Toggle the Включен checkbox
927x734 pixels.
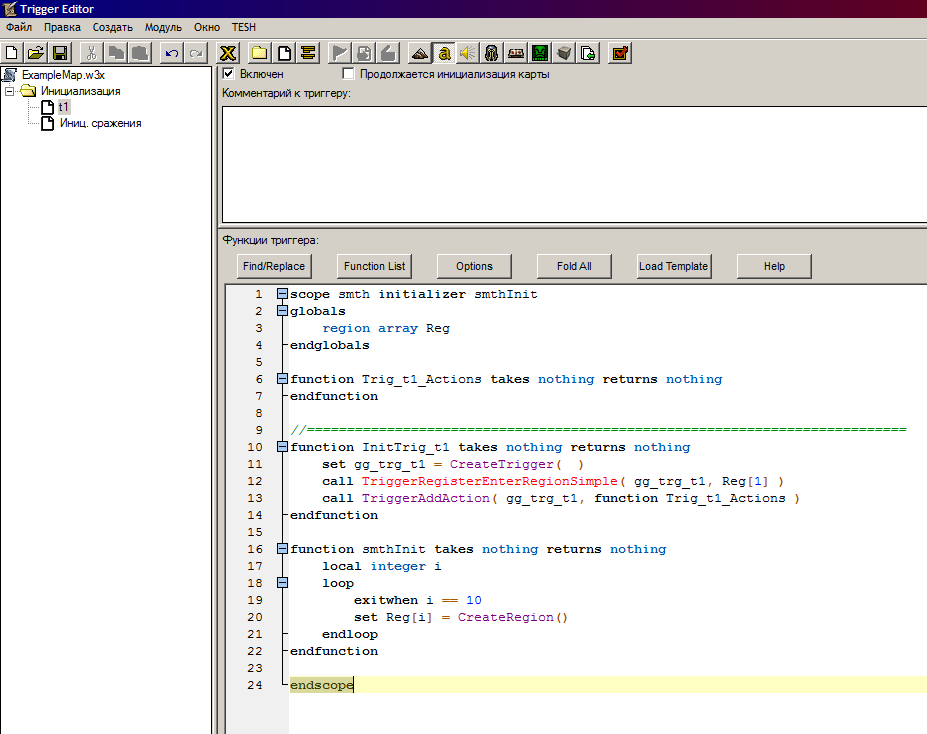click(228, 74)
